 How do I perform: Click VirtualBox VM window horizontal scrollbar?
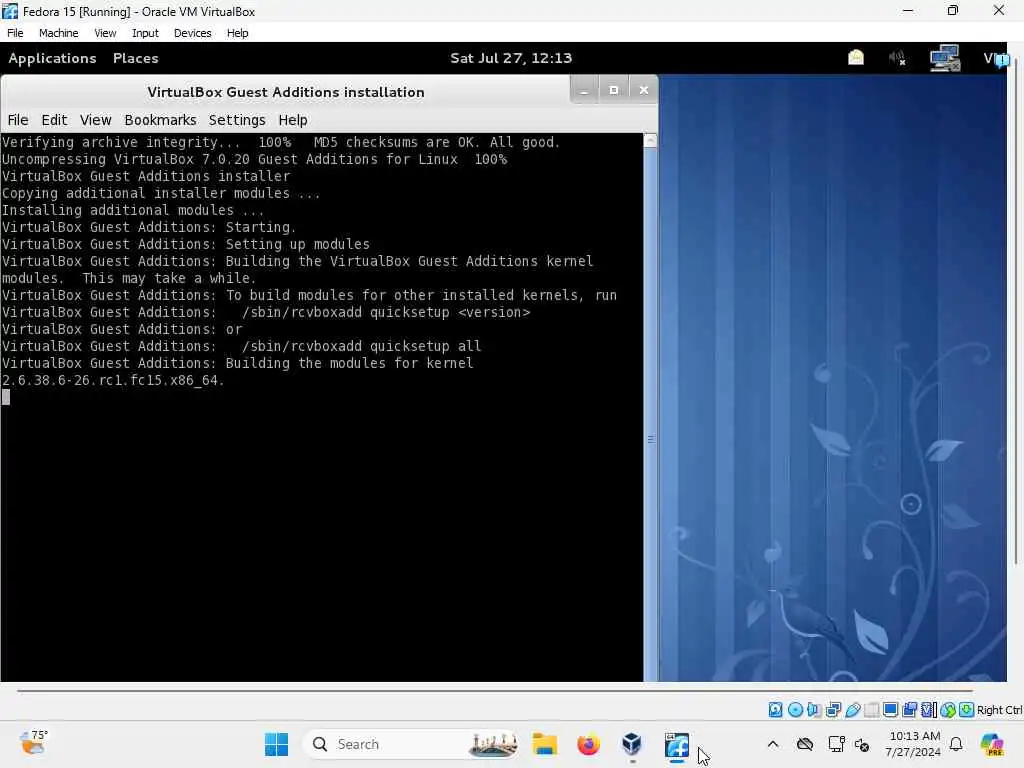point(494,690)
